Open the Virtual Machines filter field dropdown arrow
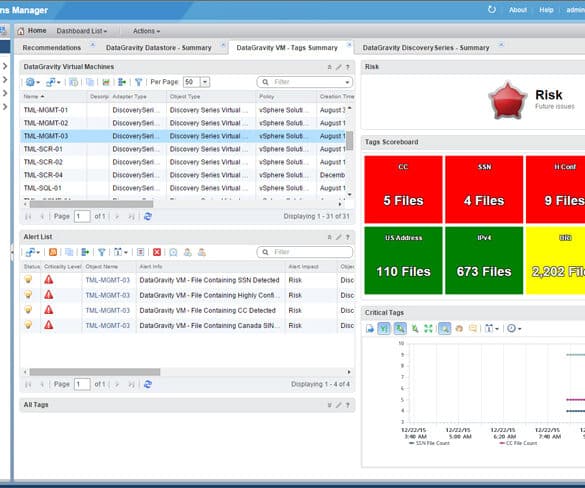This screenshot has width=585, height=488. click(347, 82)
